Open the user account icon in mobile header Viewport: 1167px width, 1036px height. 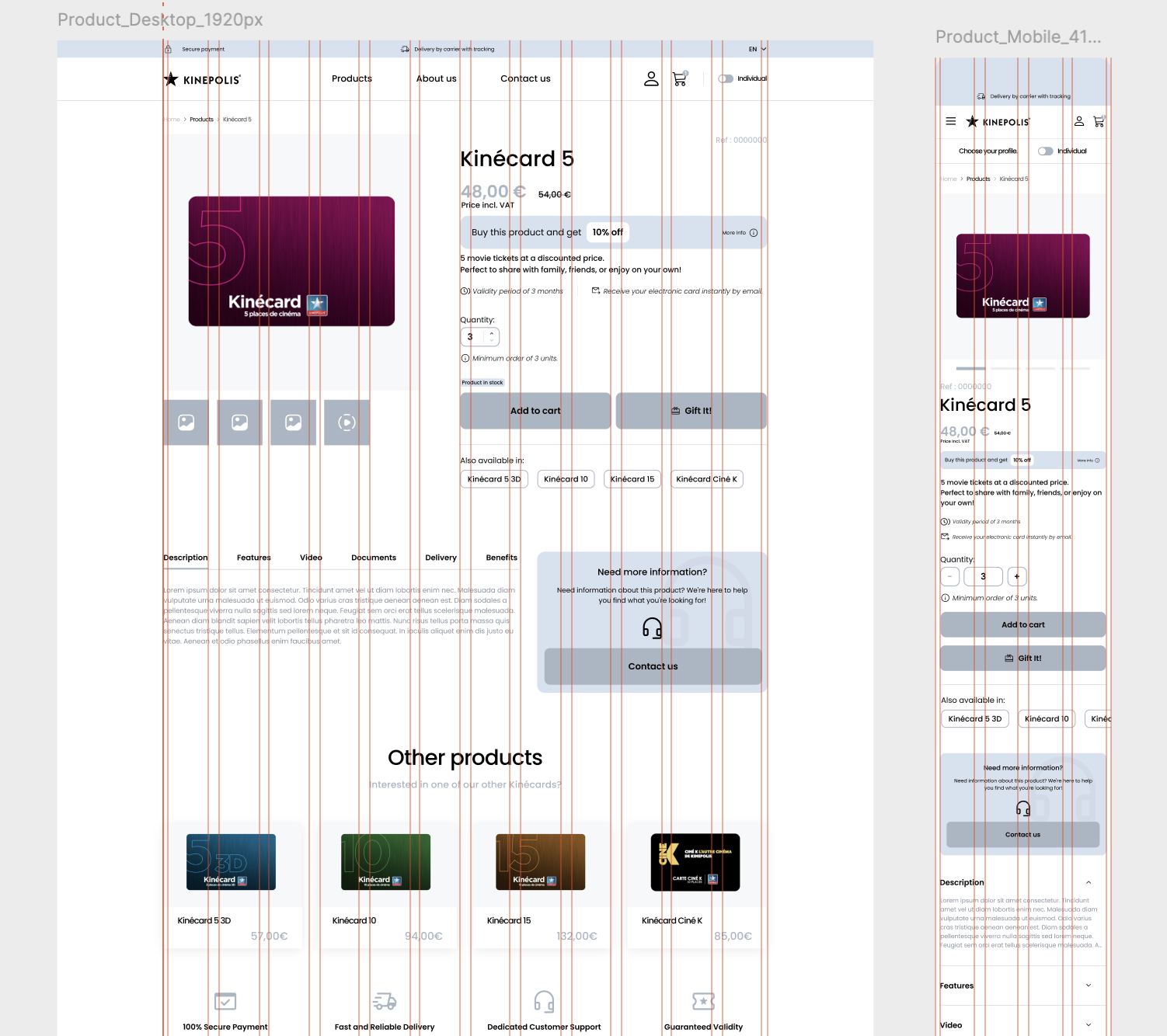click(1079, 121)
